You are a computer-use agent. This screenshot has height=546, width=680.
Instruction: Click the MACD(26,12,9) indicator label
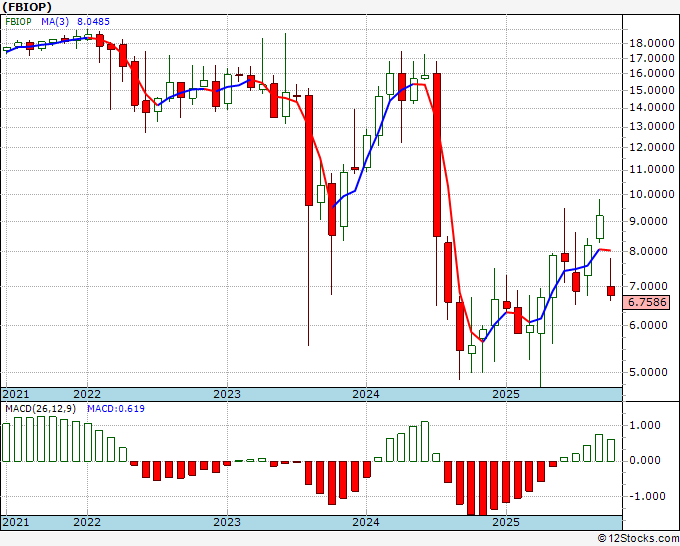41,409
